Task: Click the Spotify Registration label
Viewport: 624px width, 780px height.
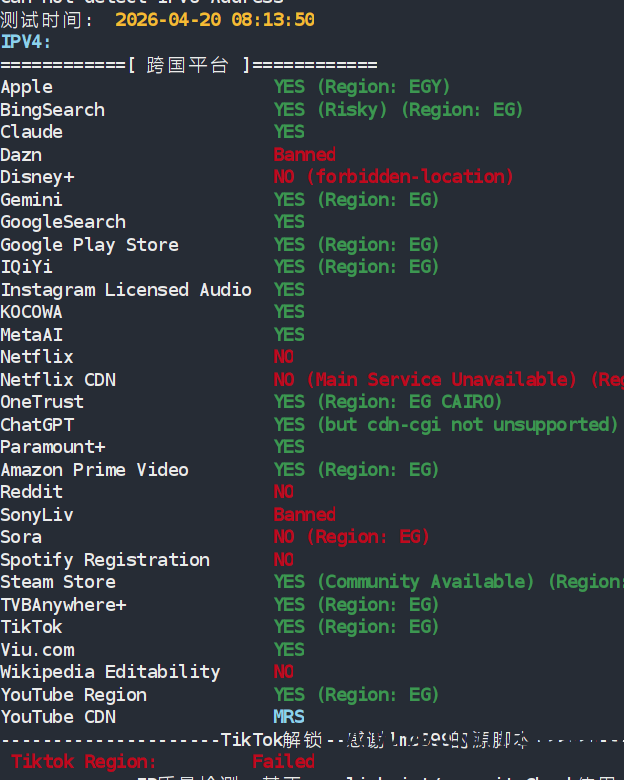Action: pos(105,560)
